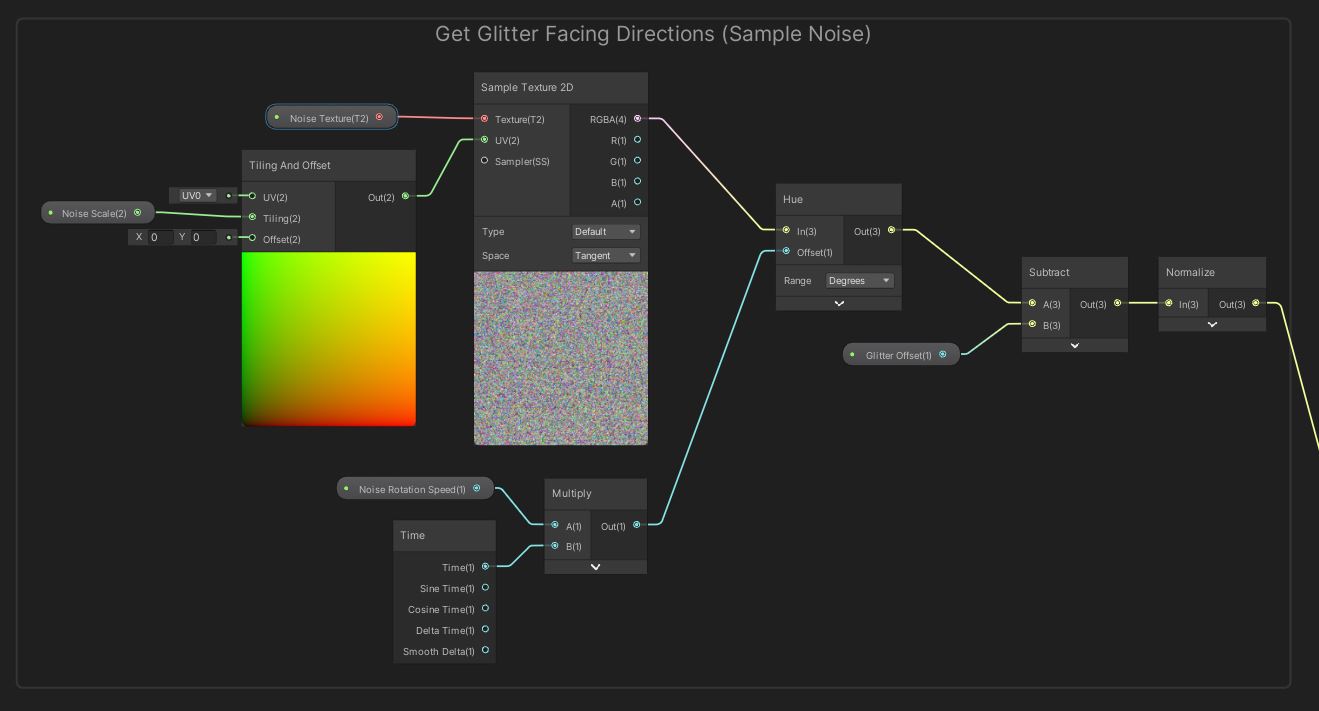Select the Noise Rotation Speed property node

point(414,488)
